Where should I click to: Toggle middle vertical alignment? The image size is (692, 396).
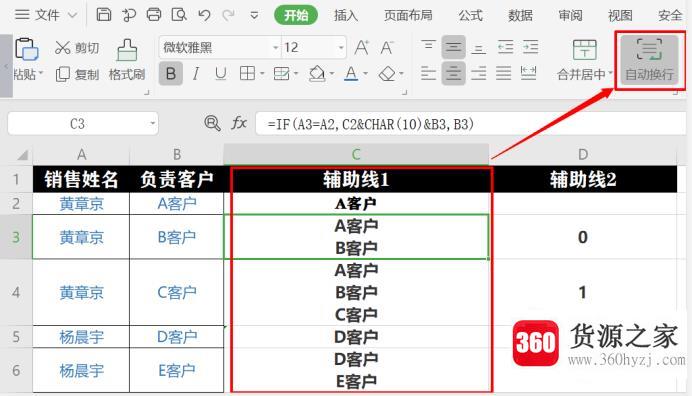tap(453, 47)
